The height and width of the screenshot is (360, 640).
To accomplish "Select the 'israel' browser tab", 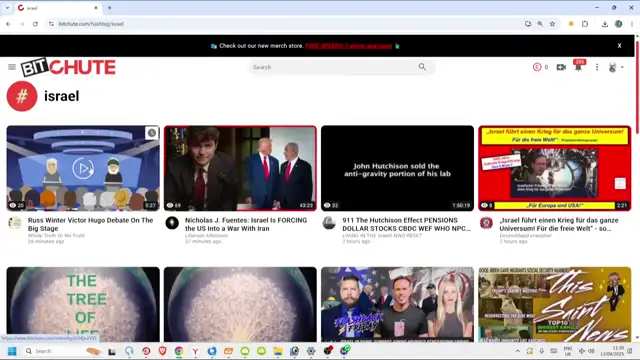I will [x=57, y=8].
